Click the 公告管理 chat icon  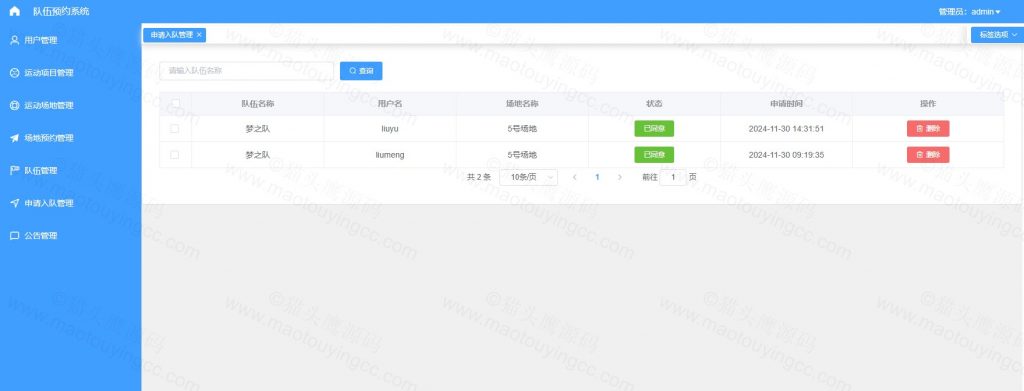point(14,236)
